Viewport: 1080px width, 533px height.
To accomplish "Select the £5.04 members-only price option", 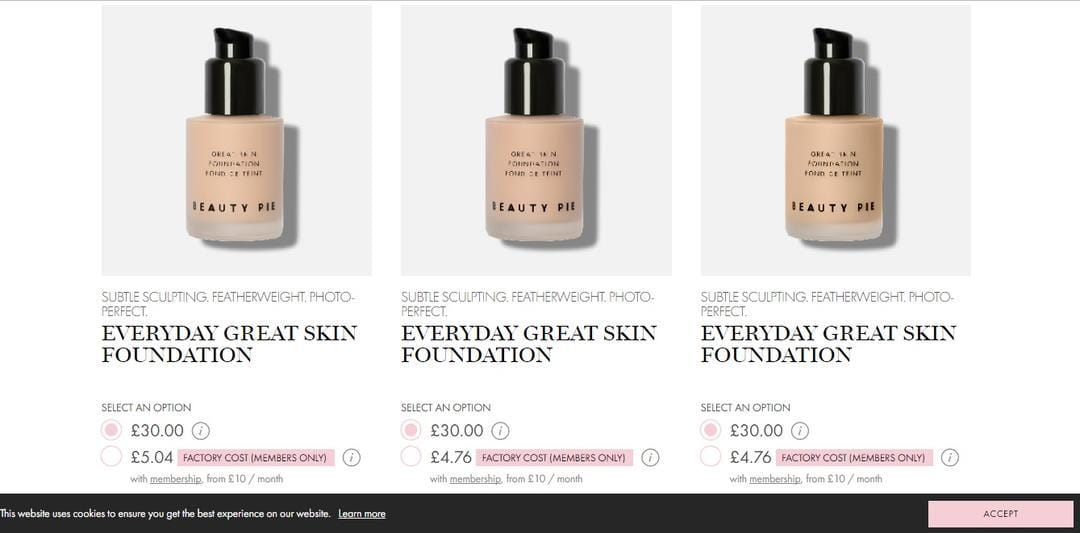I will coord(111,457).
